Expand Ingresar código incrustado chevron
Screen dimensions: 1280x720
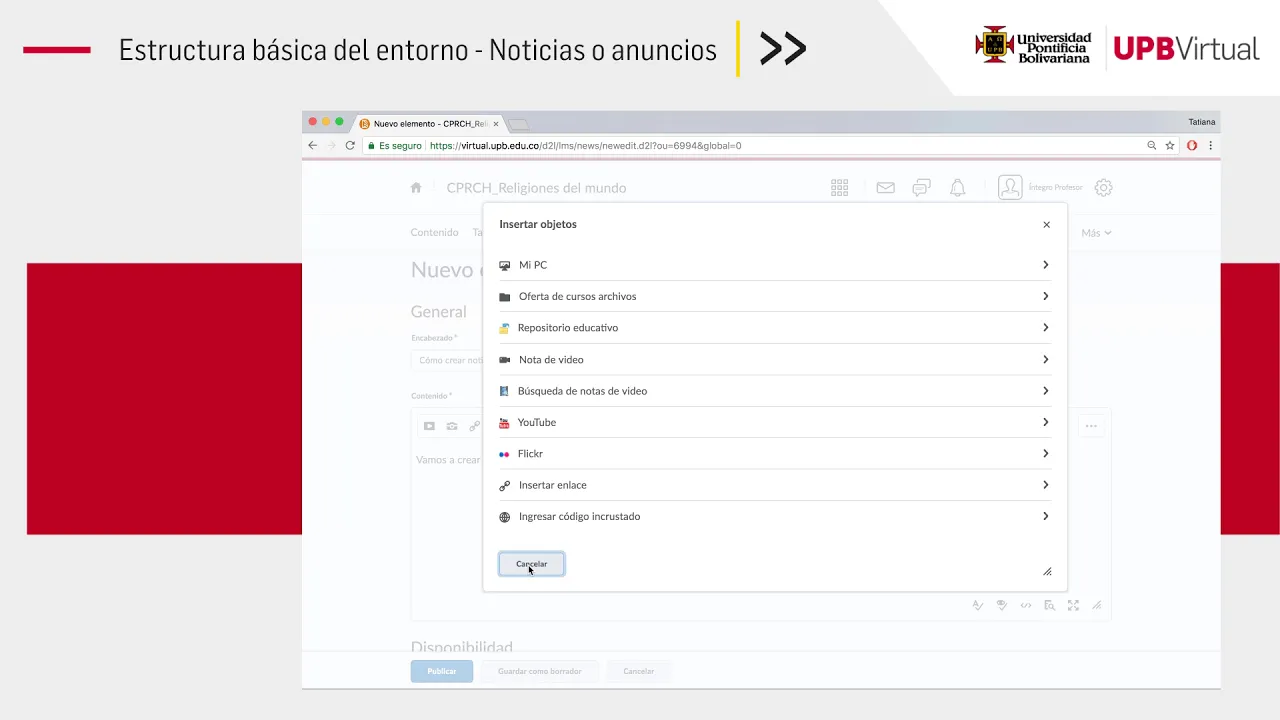pos(1045,517)
